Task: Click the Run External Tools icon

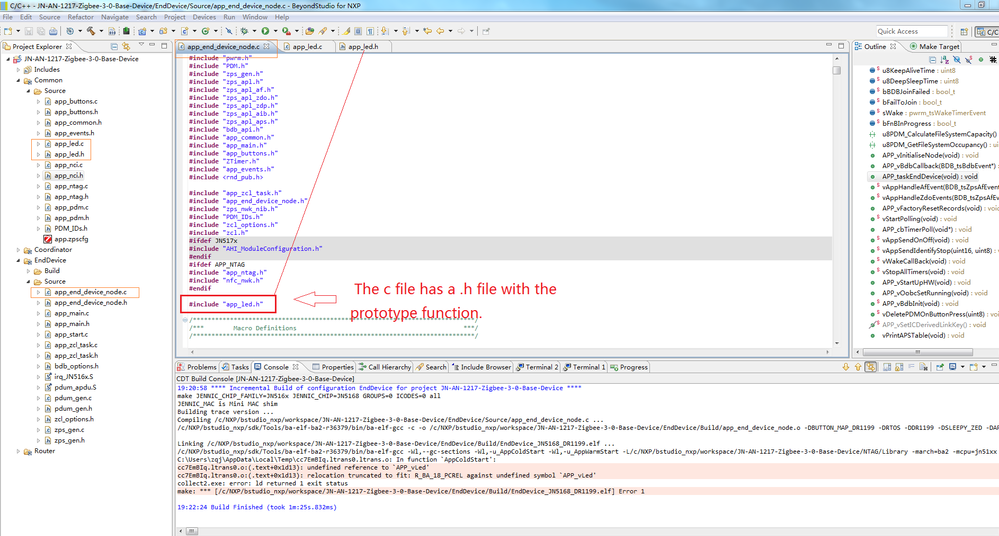Action: click(286, 31)
